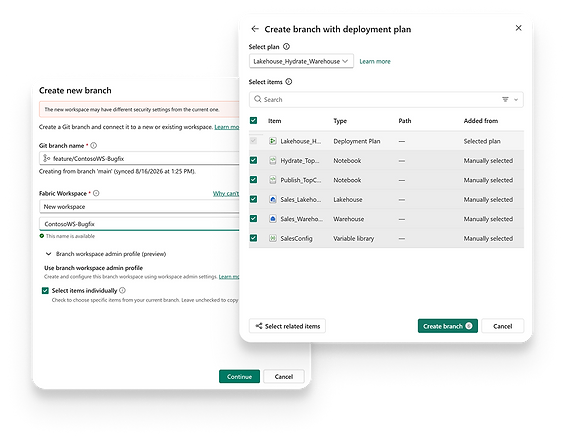Click the Why can't link above workspace dropdown

[226, 193]
